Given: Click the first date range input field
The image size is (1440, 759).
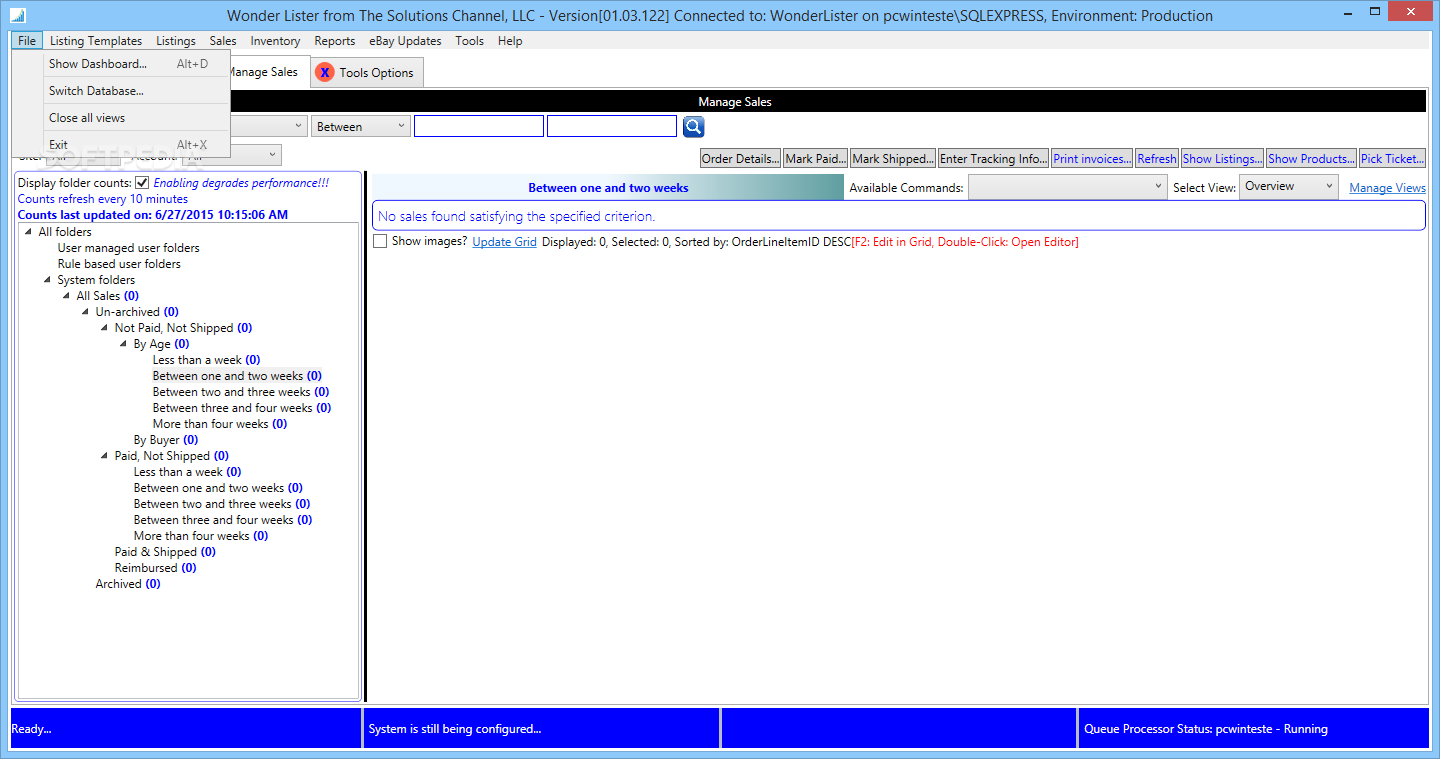Looking at the screenshot, I should pyautogui.click(x=479, y=127).
